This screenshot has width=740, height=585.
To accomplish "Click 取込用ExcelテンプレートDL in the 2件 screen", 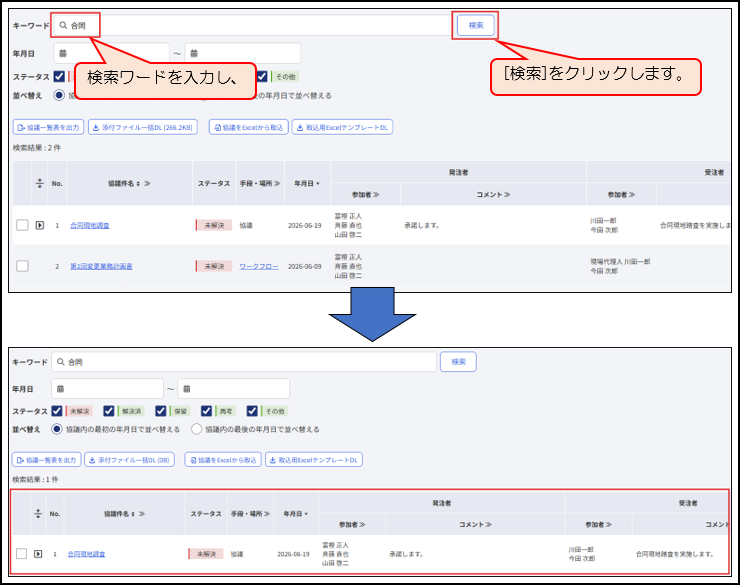I will [x=342, y=127].
